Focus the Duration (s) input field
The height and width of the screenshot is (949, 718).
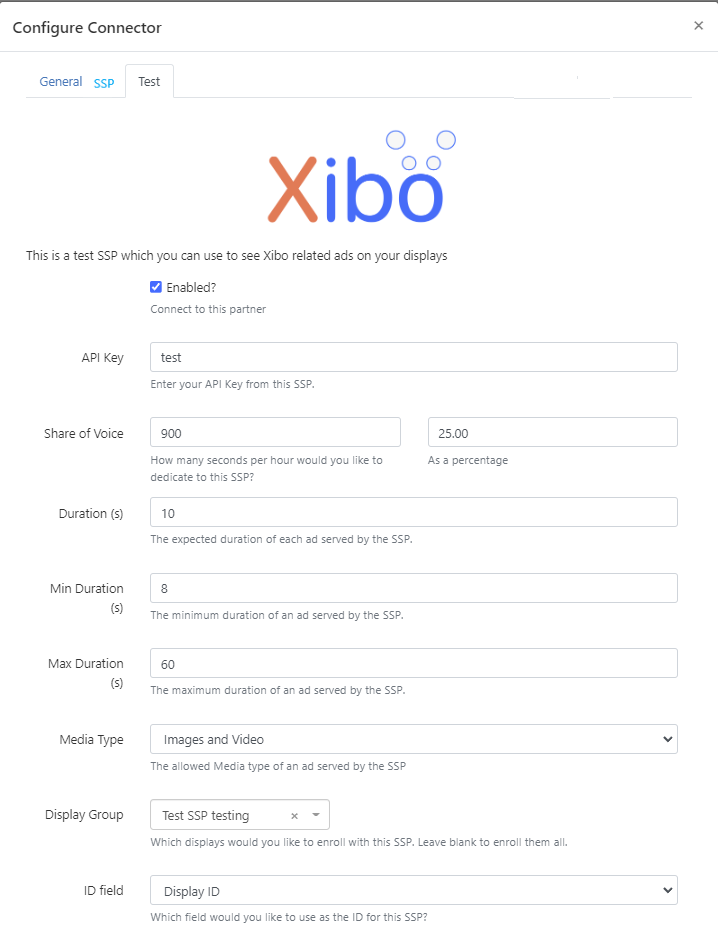(x=413, y=512)
